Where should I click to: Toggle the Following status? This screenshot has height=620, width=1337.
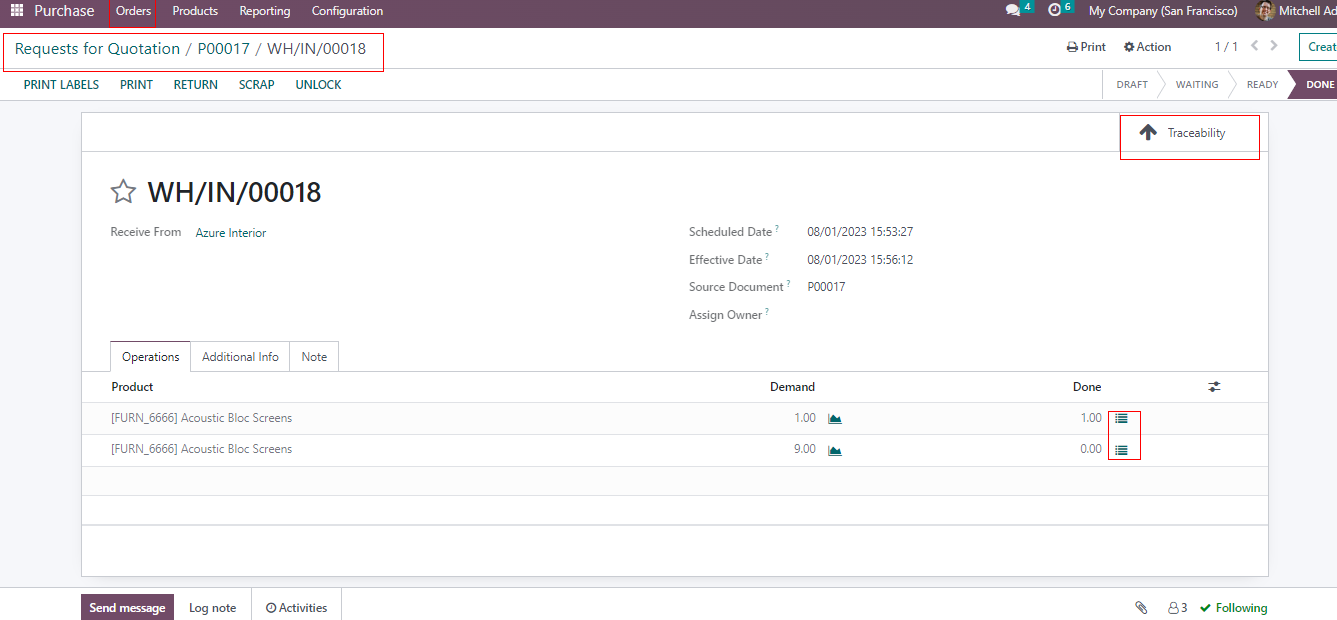1233,608
